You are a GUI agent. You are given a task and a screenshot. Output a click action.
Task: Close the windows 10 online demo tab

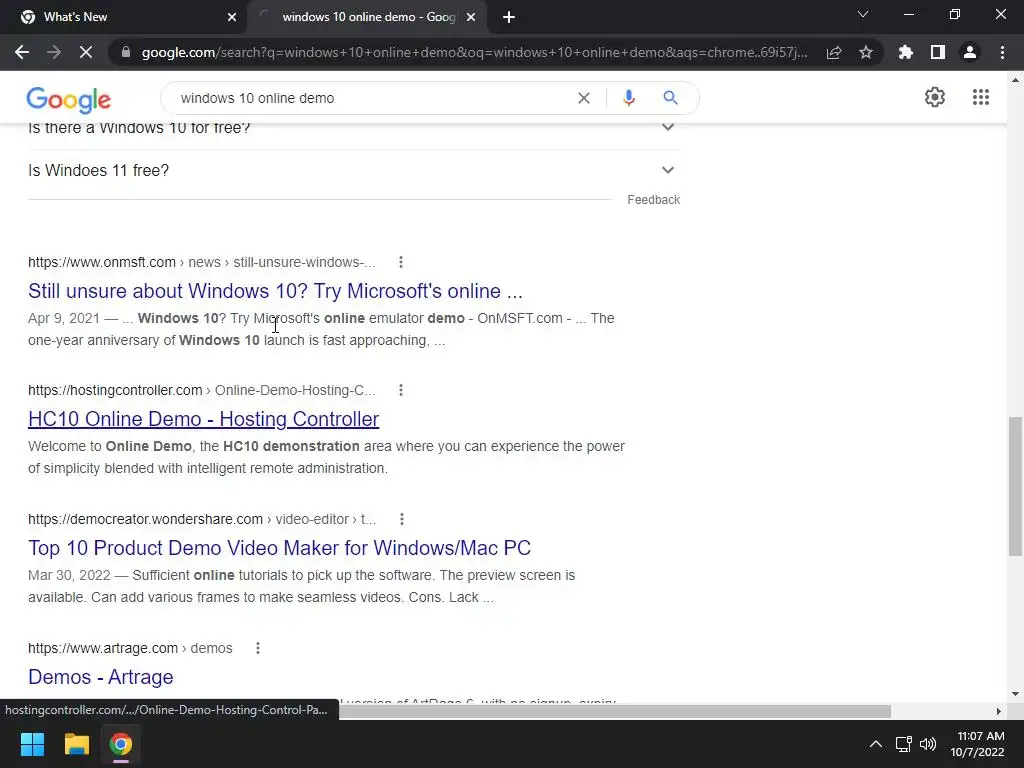tap(471, 17)
